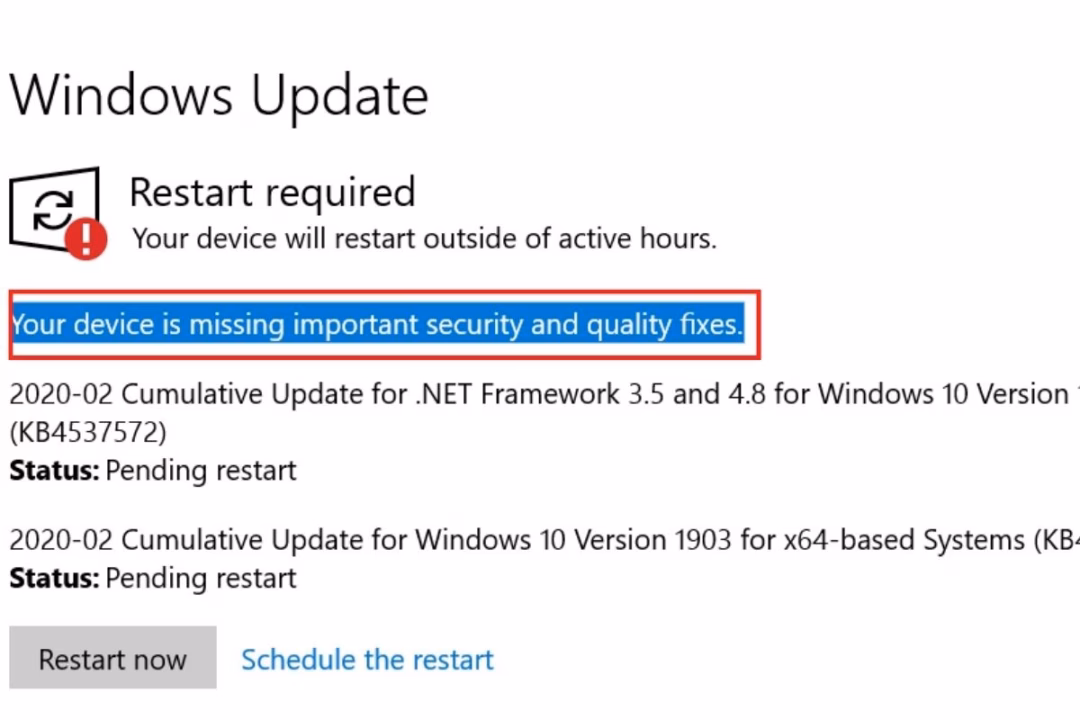Image resolution: width=1080 pixels, height=720 pixels.
Task: Click the bold Status label under the x64-based update
Action: pos(54,578)
